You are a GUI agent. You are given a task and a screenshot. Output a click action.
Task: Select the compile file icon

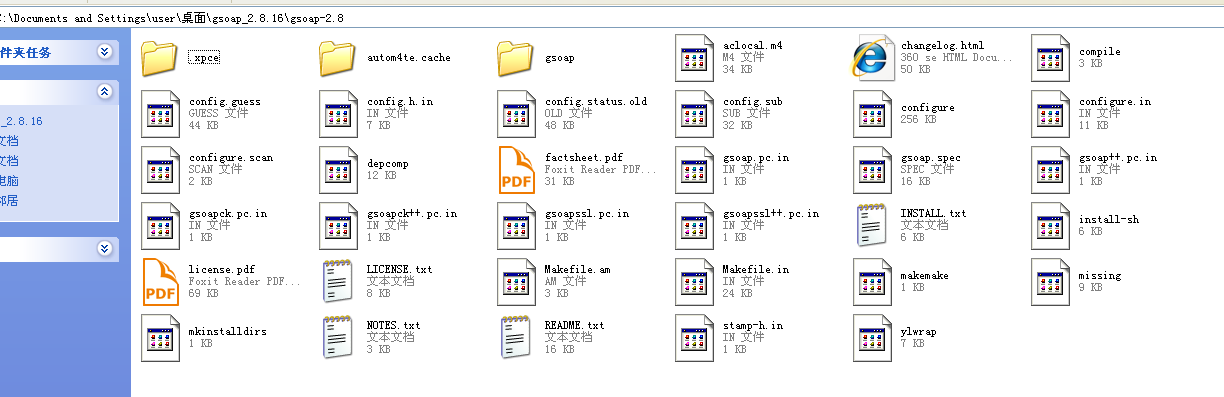tap(1050, 58)
